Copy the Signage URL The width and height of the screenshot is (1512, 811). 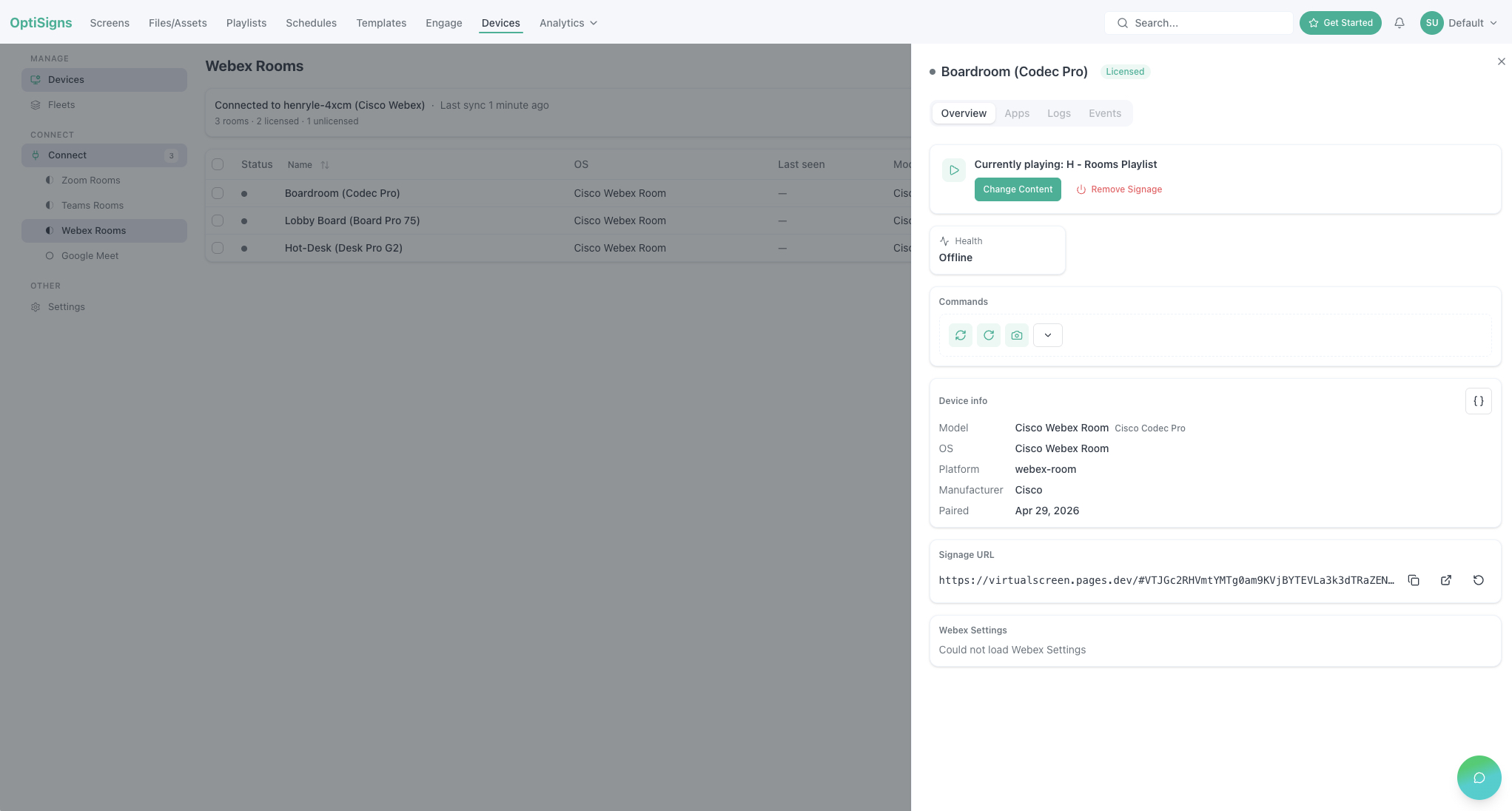[1414, 580]
